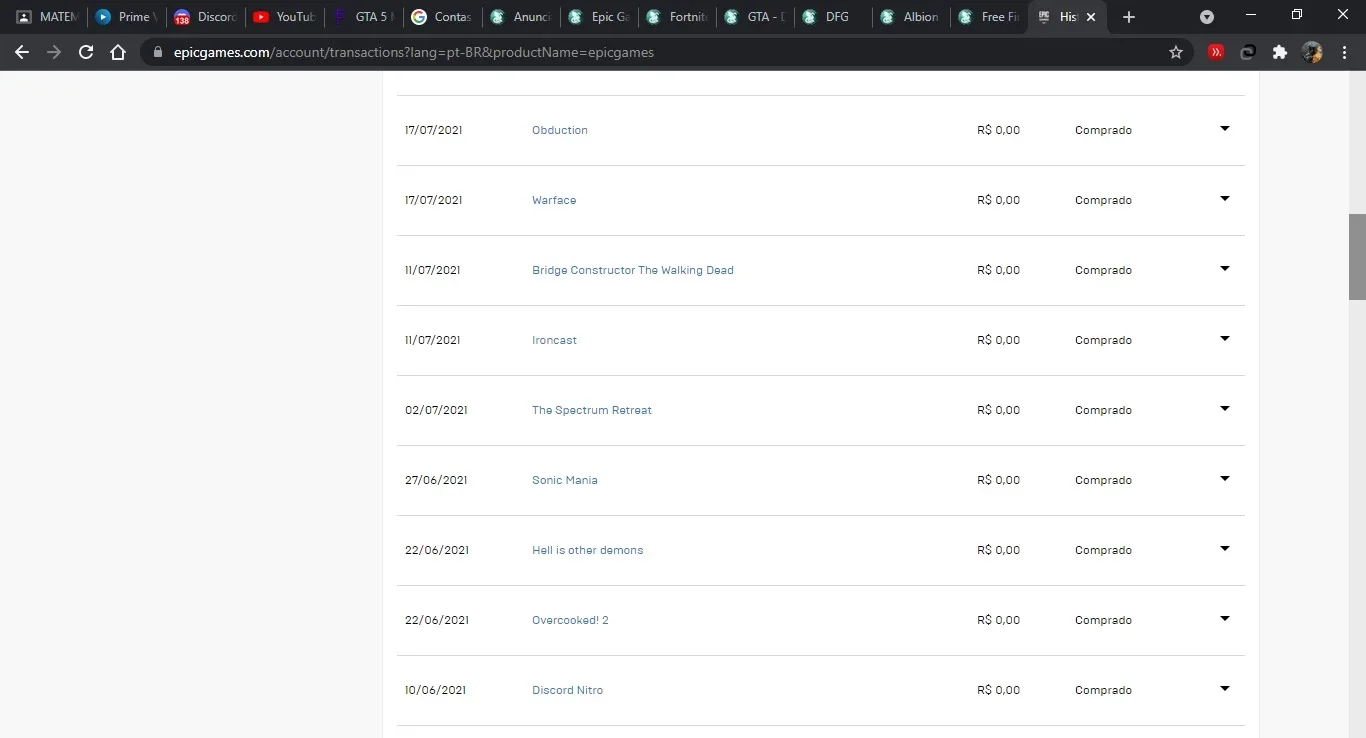Click the 10/06/2021 date cell
This screenshot has height=738, width=1366.
click(435, 690)
